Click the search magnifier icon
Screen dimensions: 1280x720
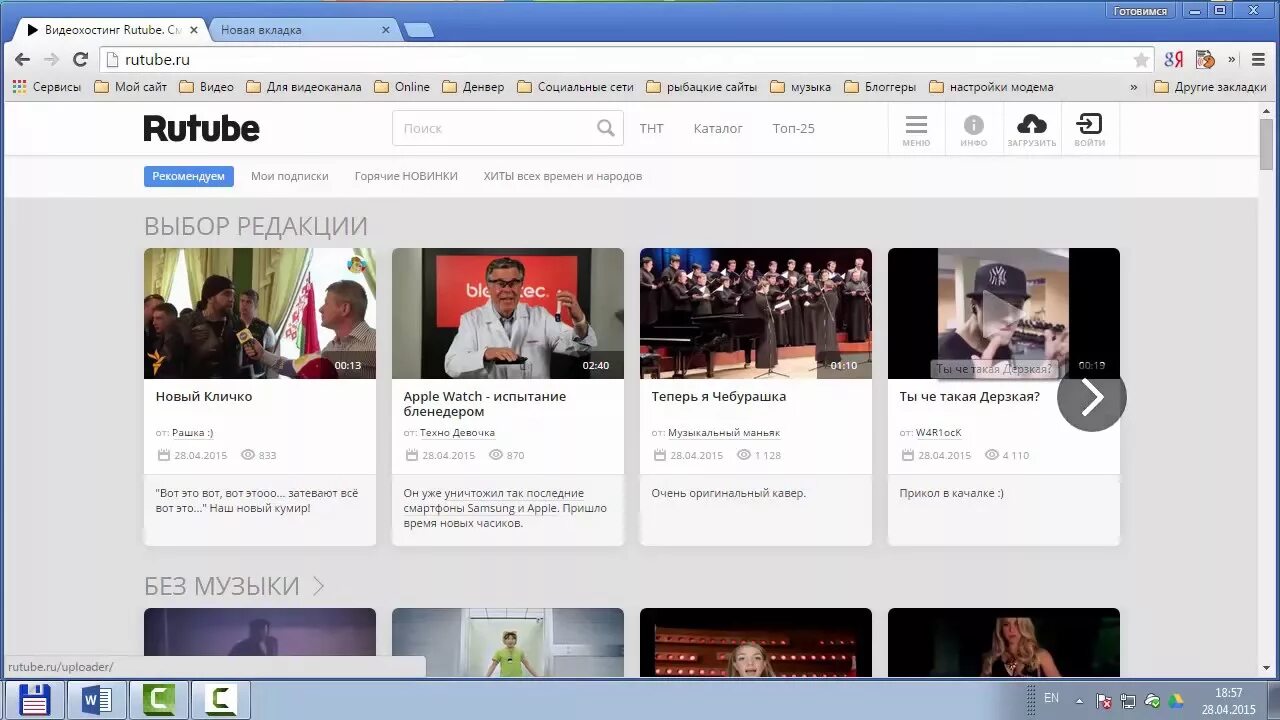(x=606, y=128)
